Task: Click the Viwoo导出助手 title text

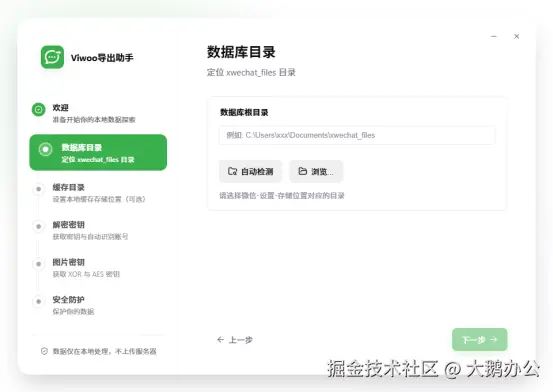Action: point(102,58)
